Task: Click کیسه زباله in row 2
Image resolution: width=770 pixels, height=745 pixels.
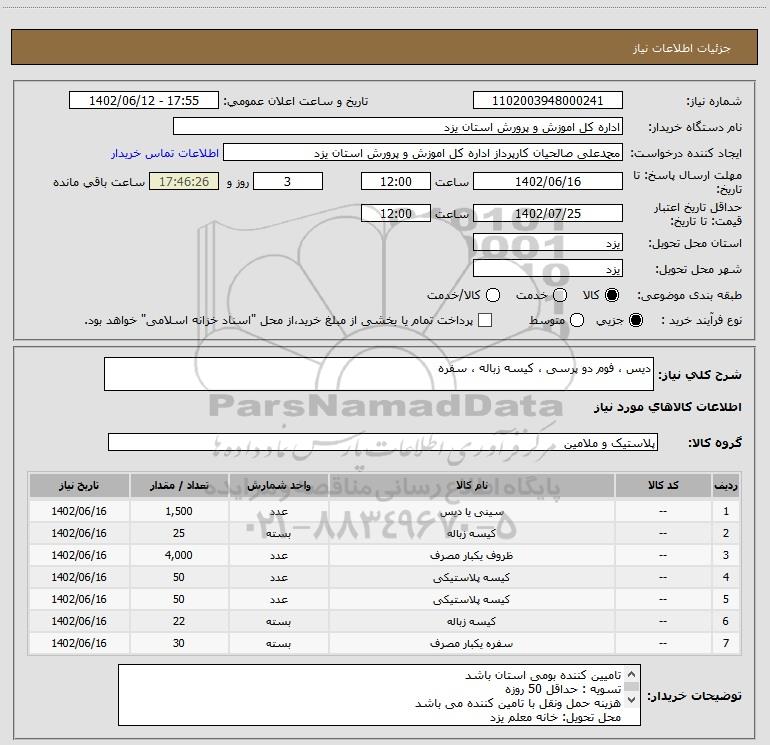Action: [x=471, y=533]
